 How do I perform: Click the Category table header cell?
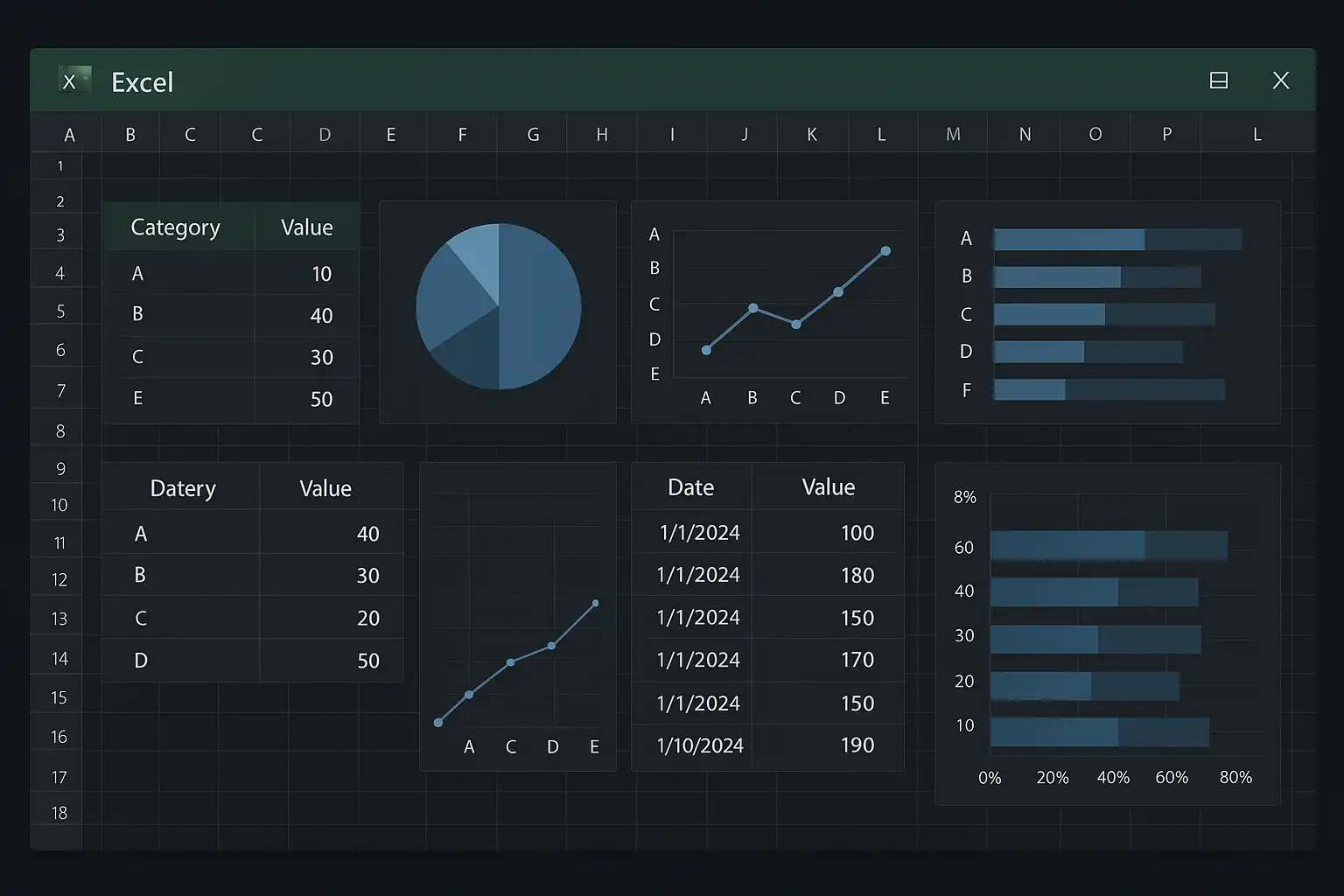click(176, 227)
